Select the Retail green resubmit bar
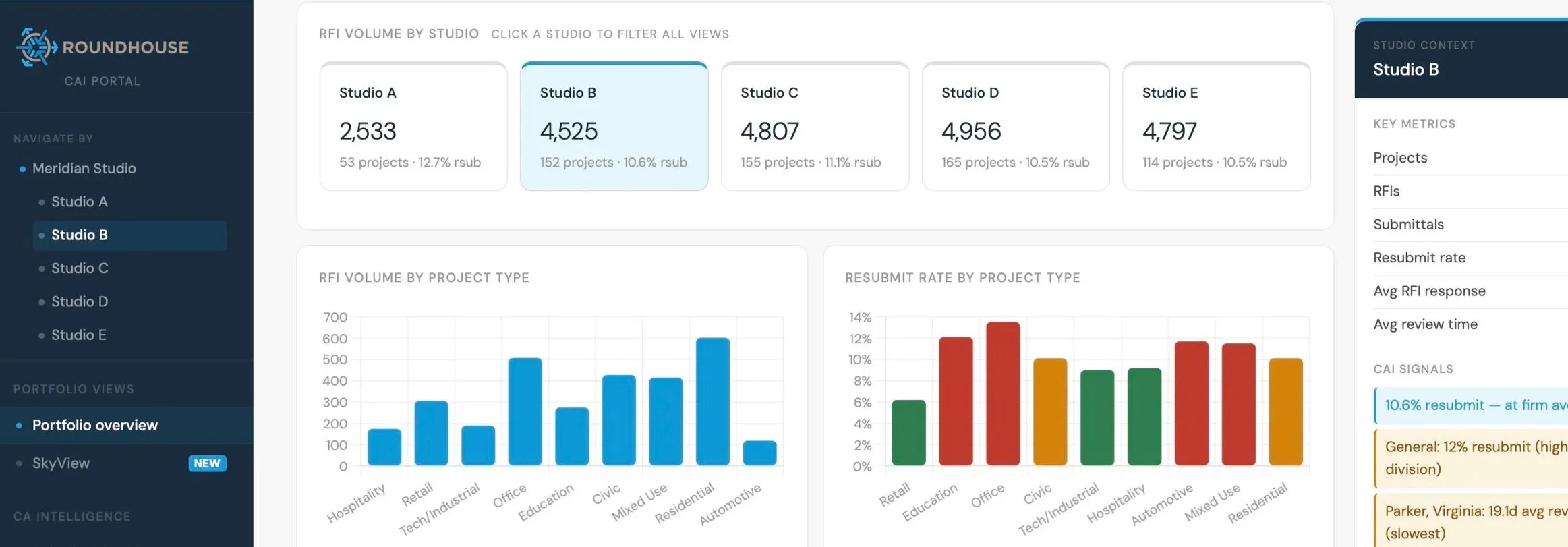Screen dimensions: 1568x547 (908, 432)
